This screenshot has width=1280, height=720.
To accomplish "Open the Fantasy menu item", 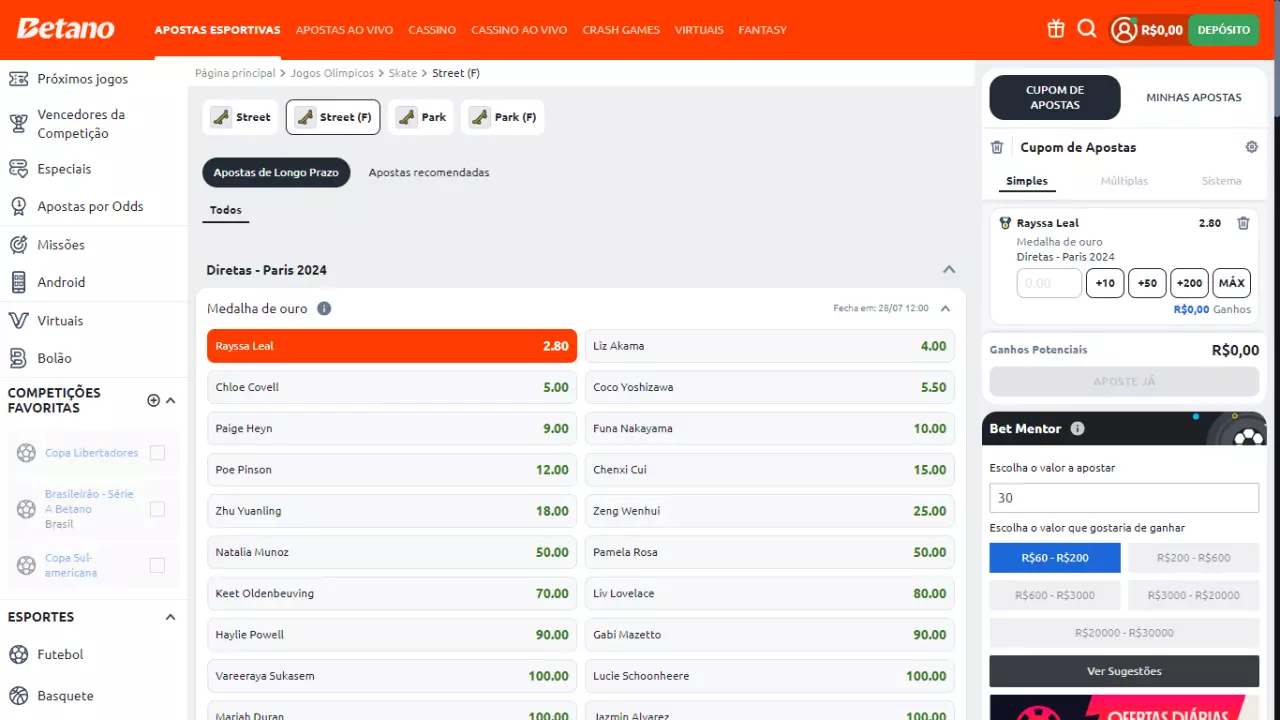I will (x=762, y=30).
